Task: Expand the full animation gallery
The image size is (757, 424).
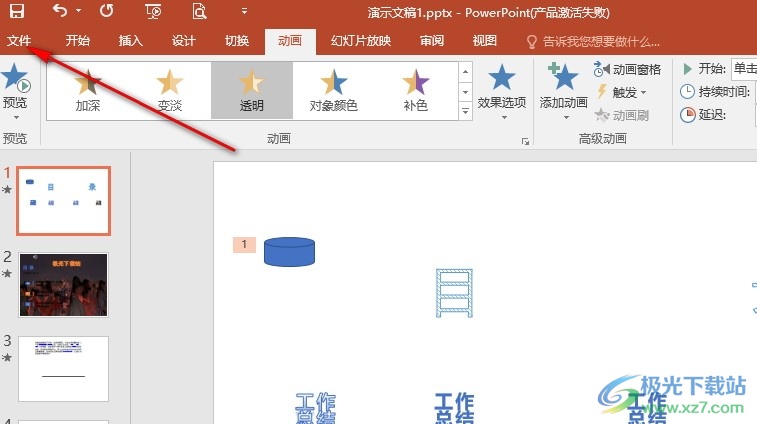Action: coord(465,111)
